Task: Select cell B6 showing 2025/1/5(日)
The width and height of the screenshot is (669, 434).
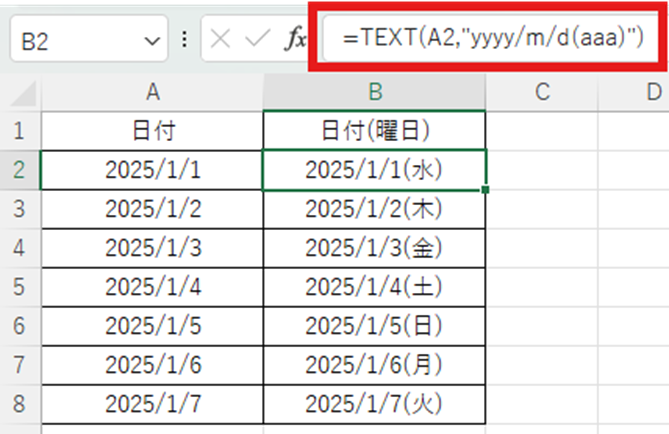Action: coord(375,327)
